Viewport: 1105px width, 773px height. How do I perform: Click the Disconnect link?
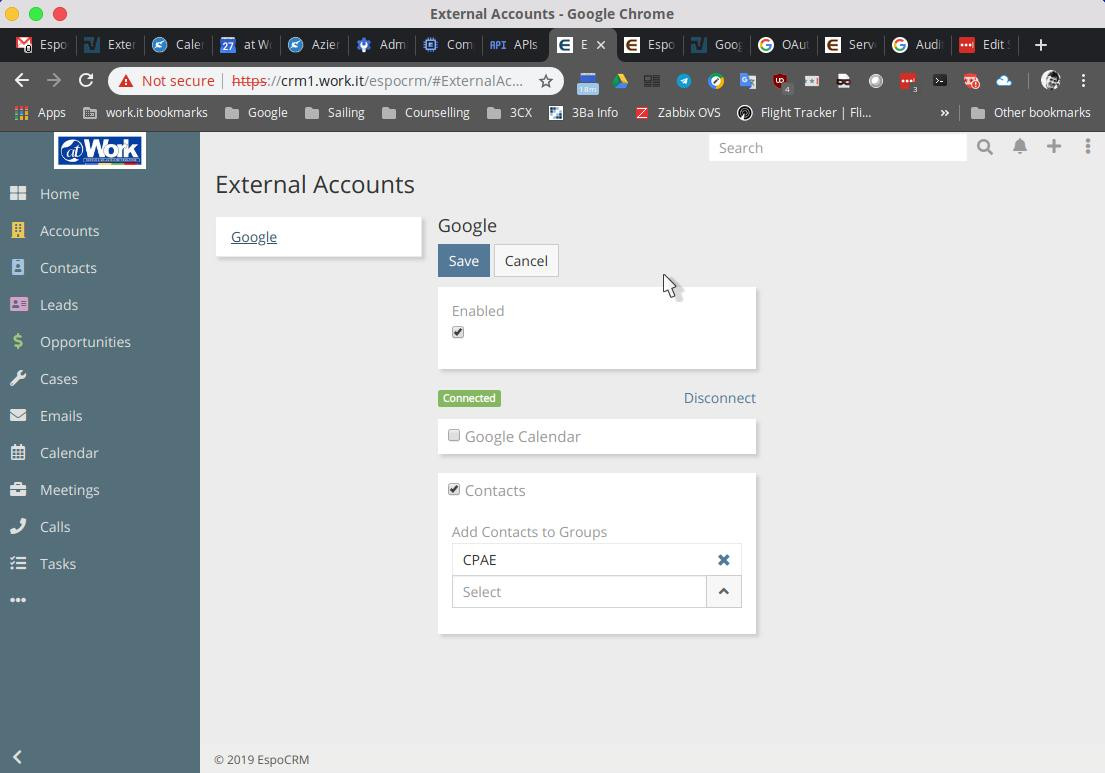[719, 398]
